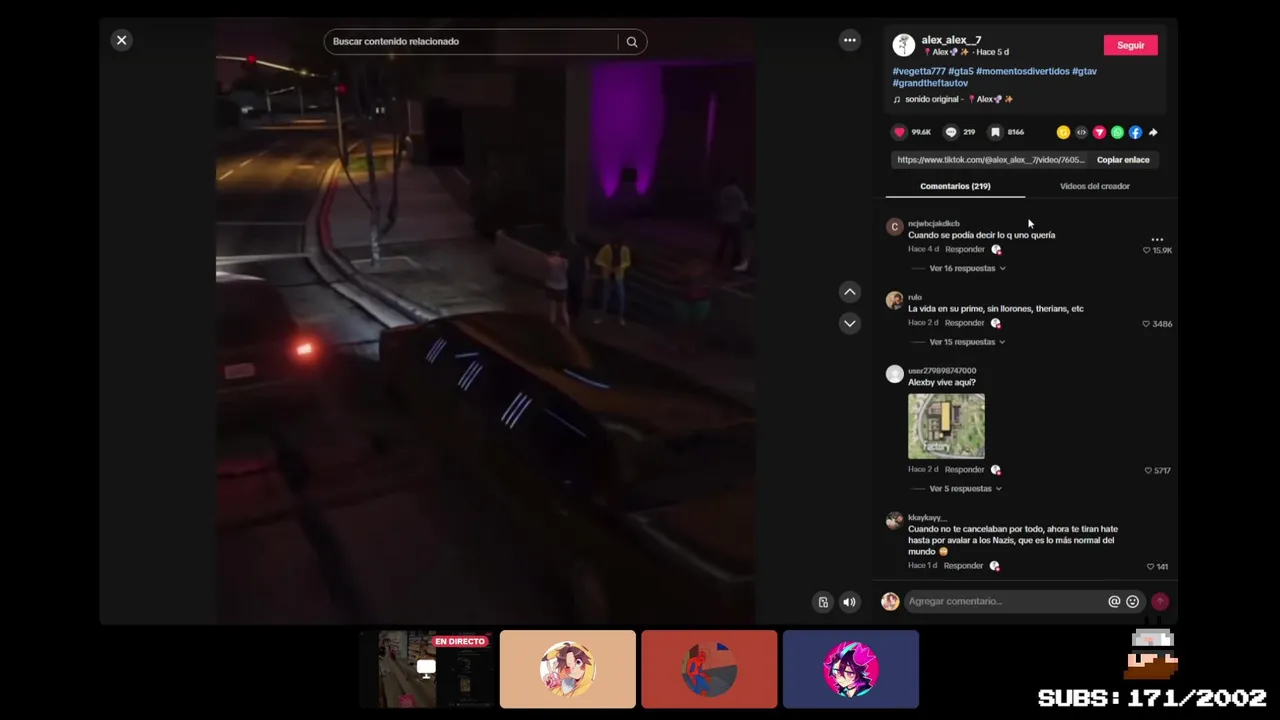This screenshot has width=1280, height=720.
Task: Open ncjwbcjakdkcb commenter avatar
Action: click(x=894, y=227)
